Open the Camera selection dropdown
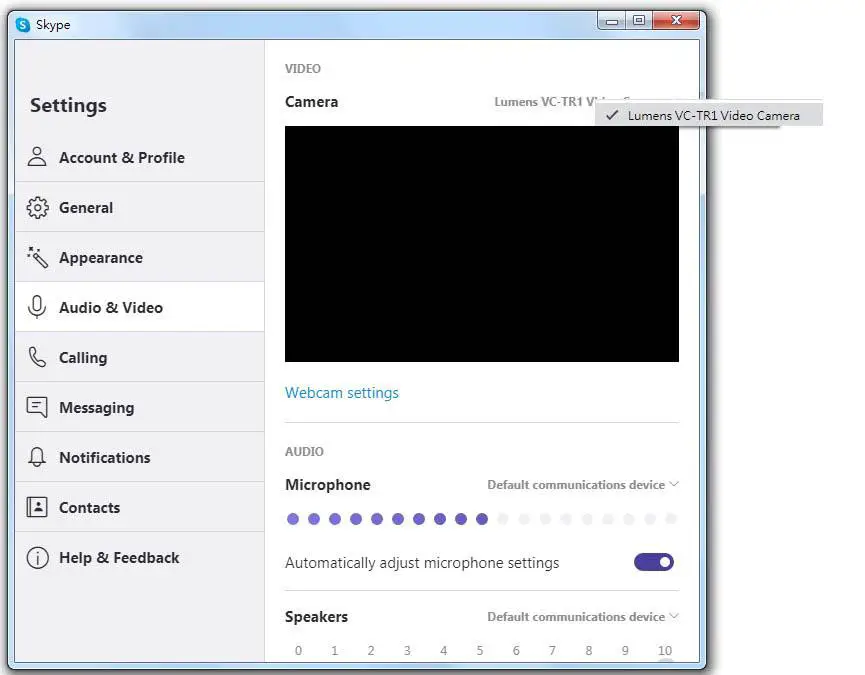This screenshot has height=675, width=865. 560,101
